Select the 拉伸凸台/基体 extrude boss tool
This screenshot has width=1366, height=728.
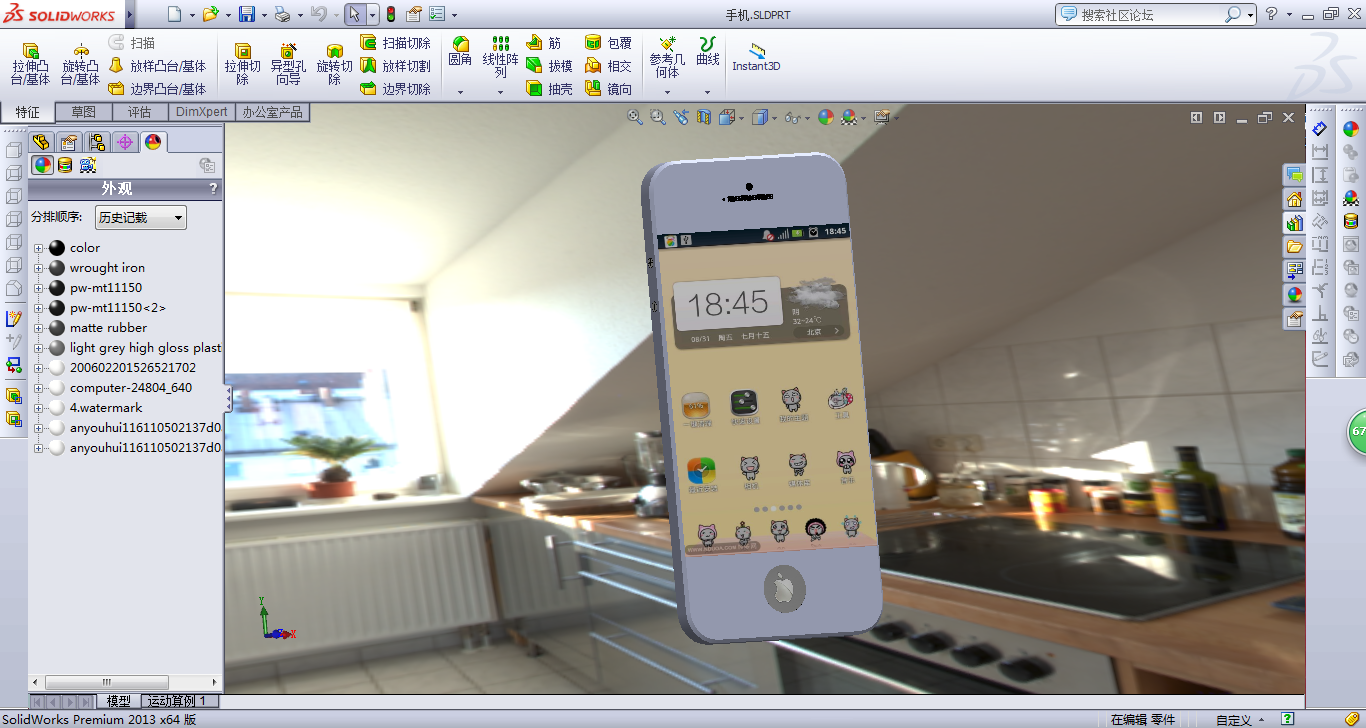[x=30, y=64]
